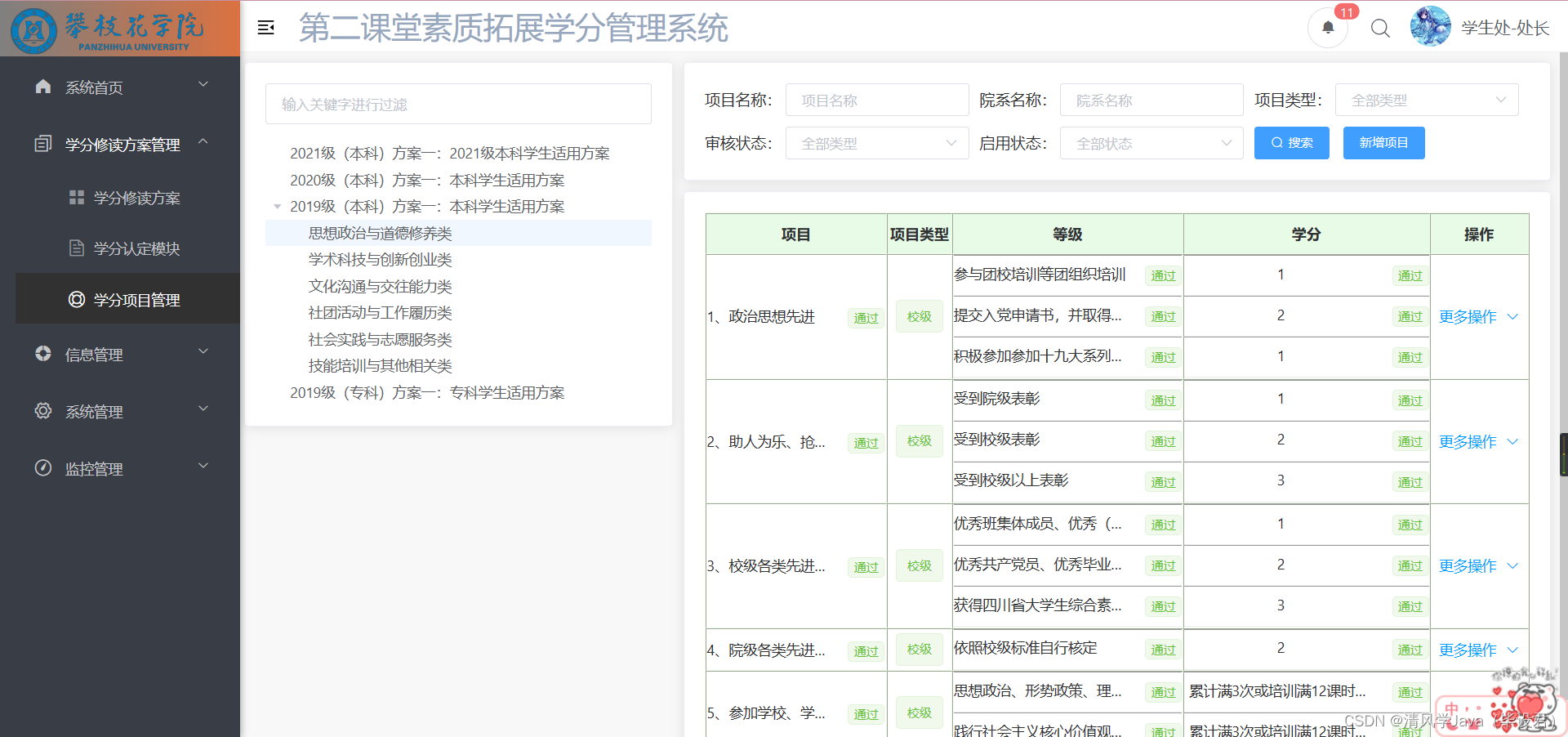Screen dimensions: 1568x737
Task: Click 参与团校培训等团组织培训 level text
Action: [1040, 275]
